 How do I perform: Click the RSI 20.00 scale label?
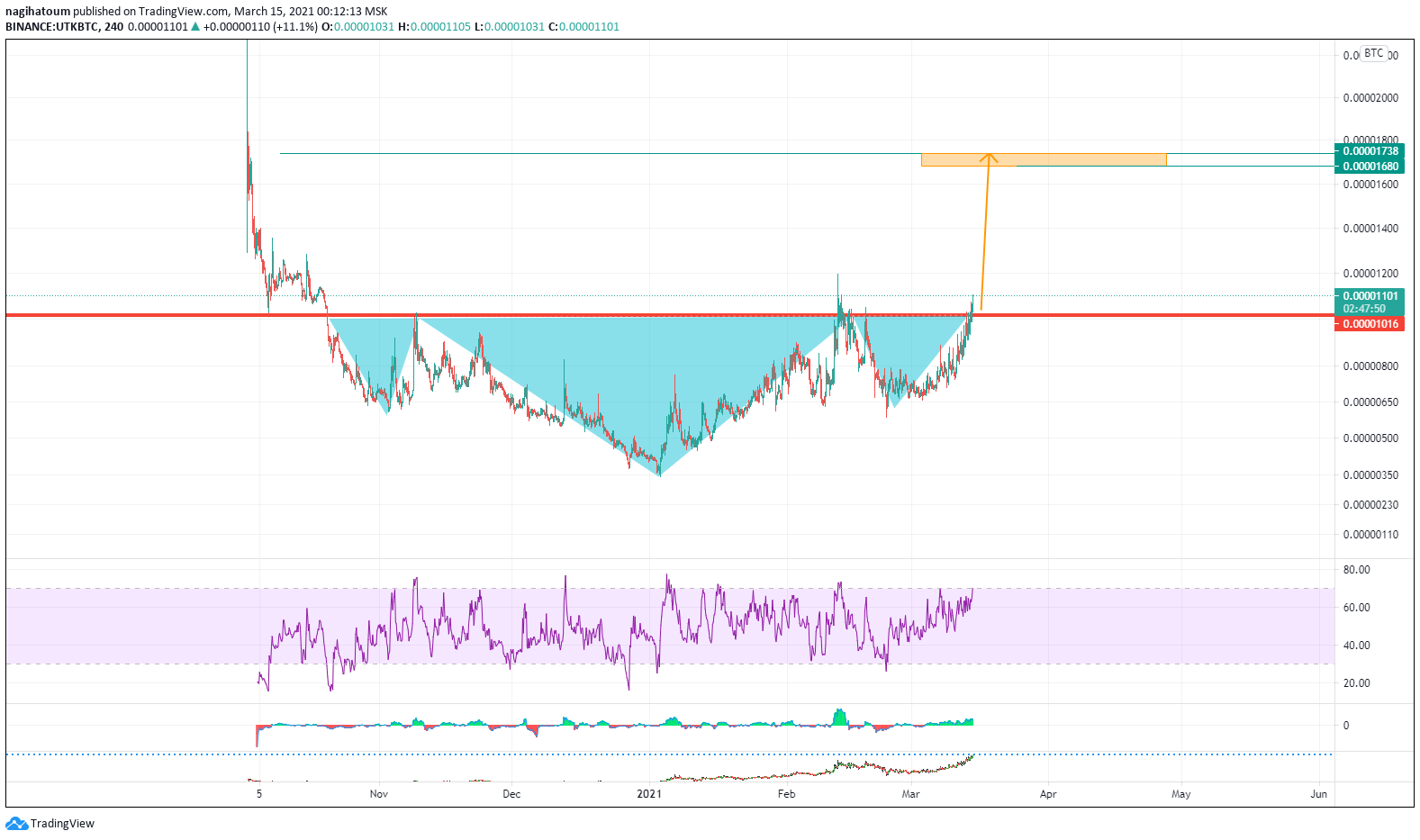click(1356, 683)
